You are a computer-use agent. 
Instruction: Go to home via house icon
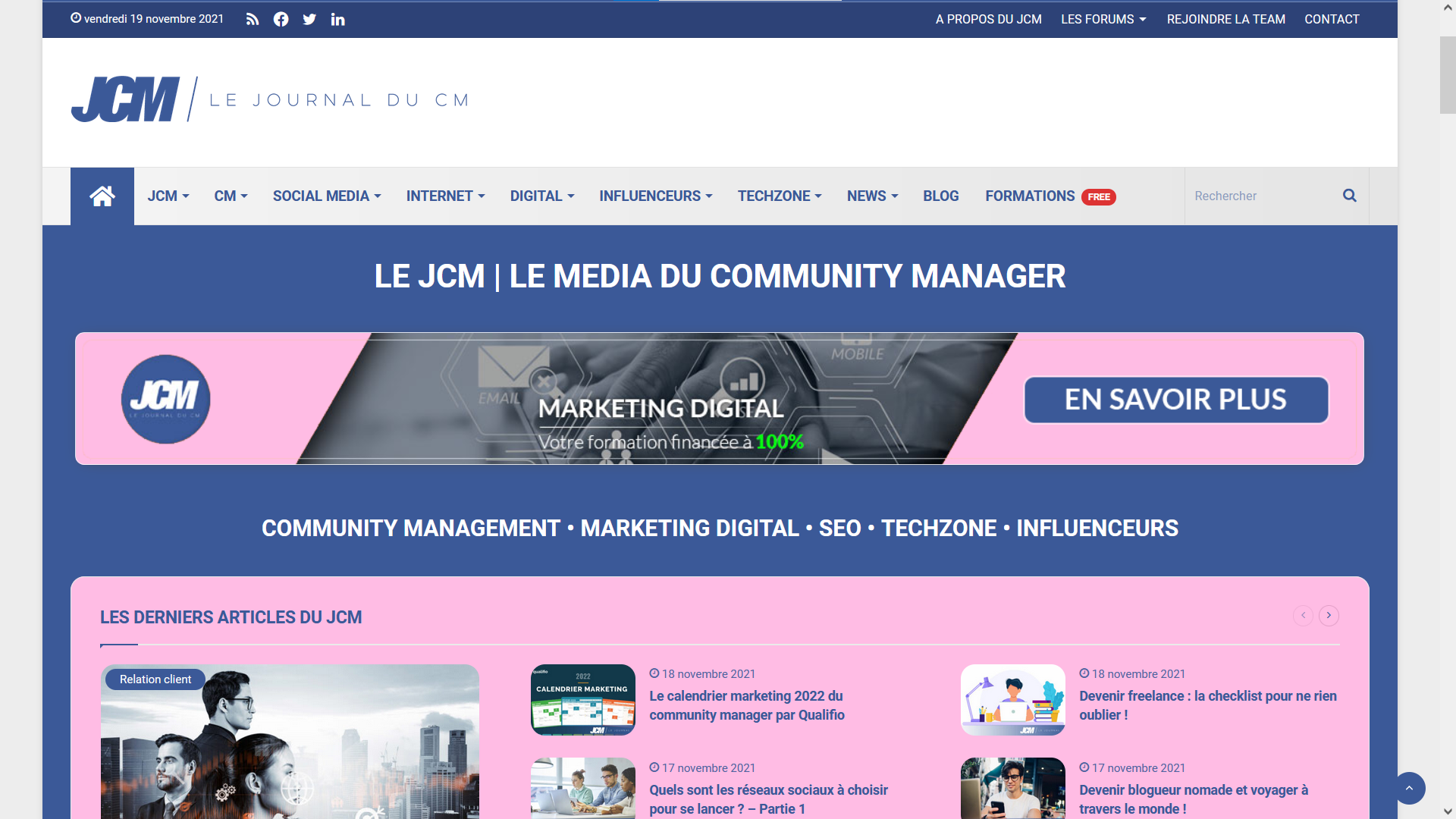[x=102, y=196]
